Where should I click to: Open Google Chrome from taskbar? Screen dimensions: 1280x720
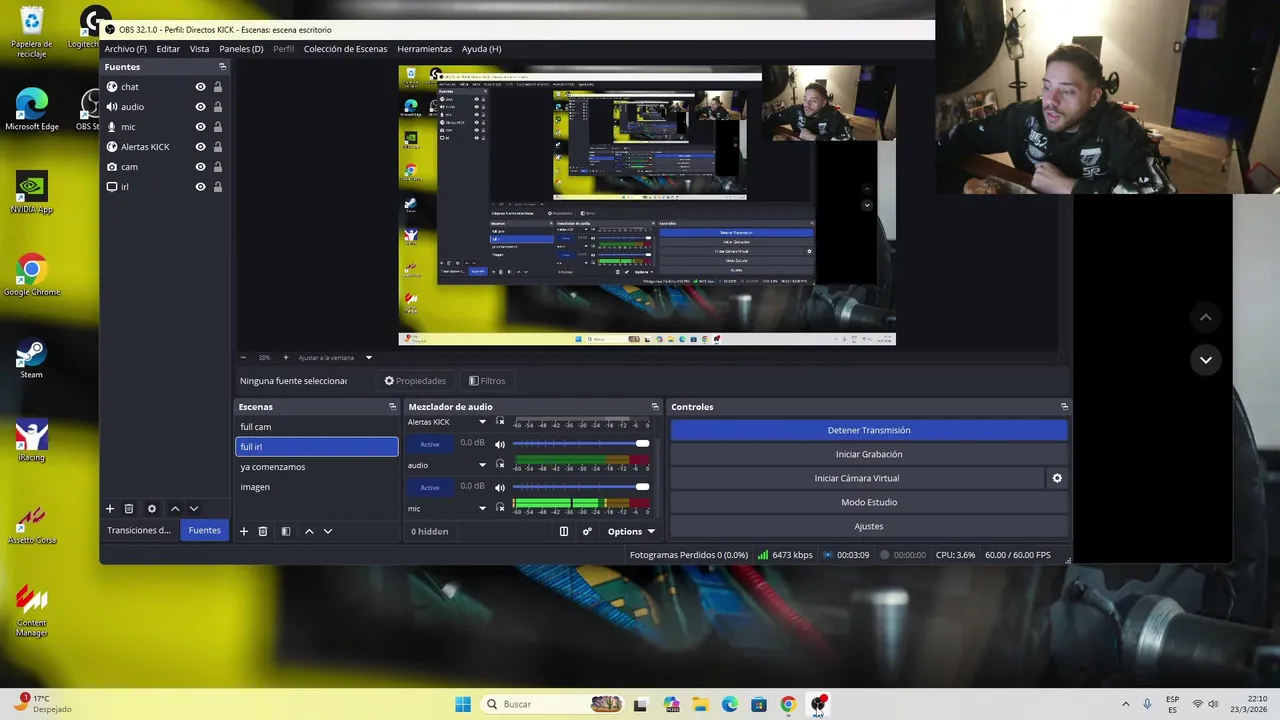pos(788,704)
